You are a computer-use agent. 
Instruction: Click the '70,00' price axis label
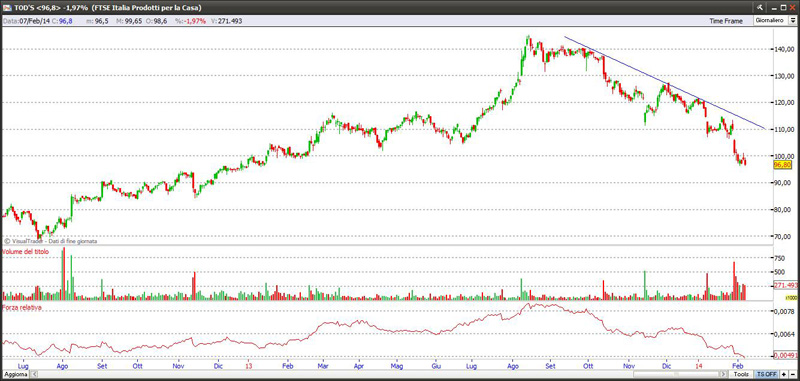point(784,236)
